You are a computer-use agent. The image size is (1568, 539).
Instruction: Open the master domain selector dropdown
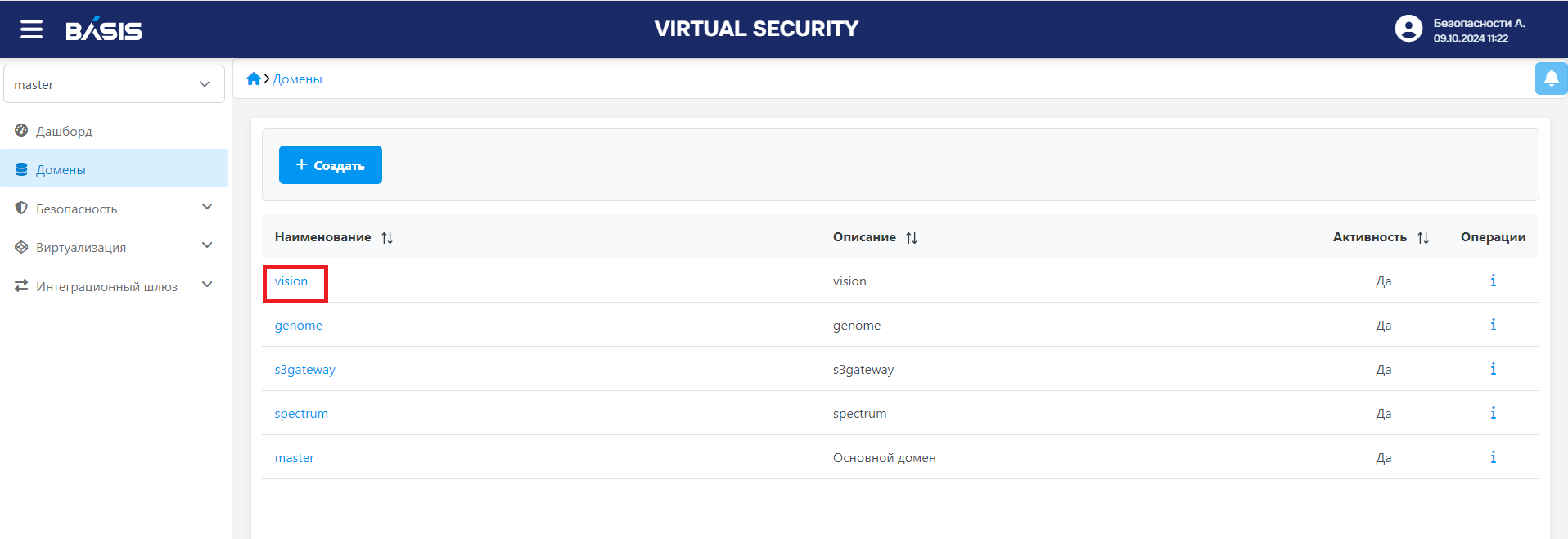114,84
